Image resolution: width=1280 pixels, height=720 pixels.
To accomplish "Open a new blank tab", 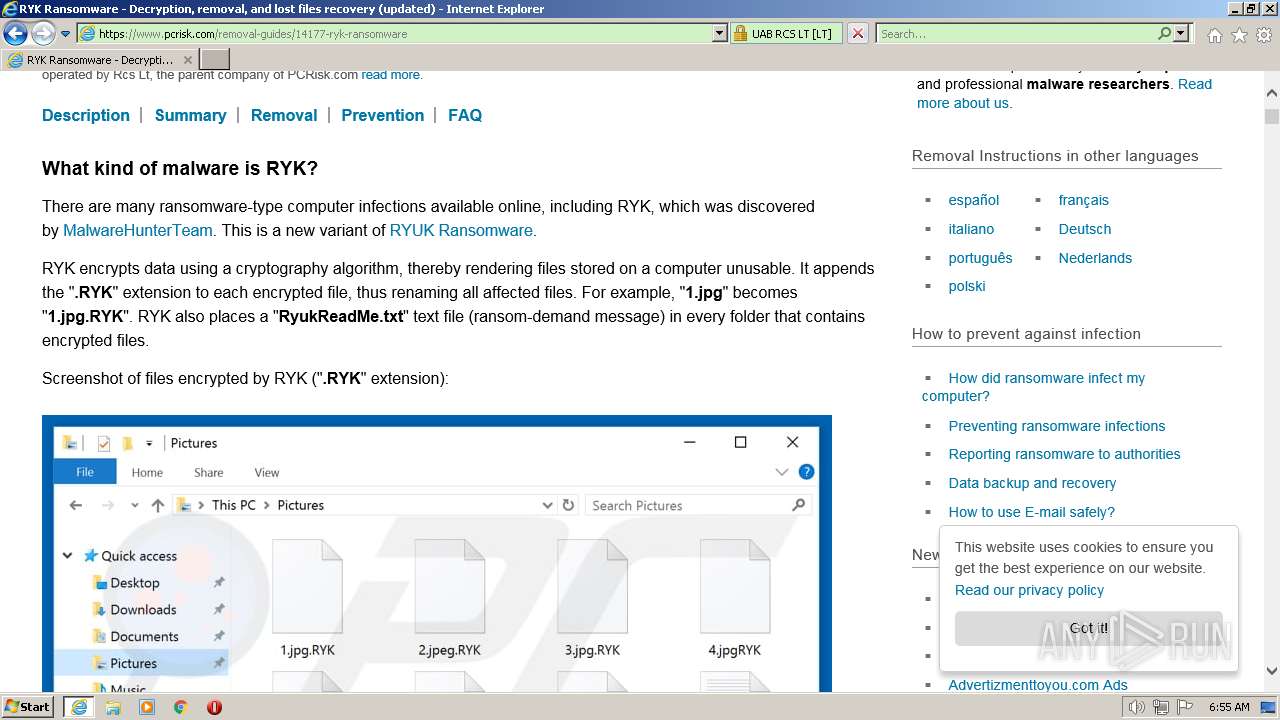I will point(215,59).
